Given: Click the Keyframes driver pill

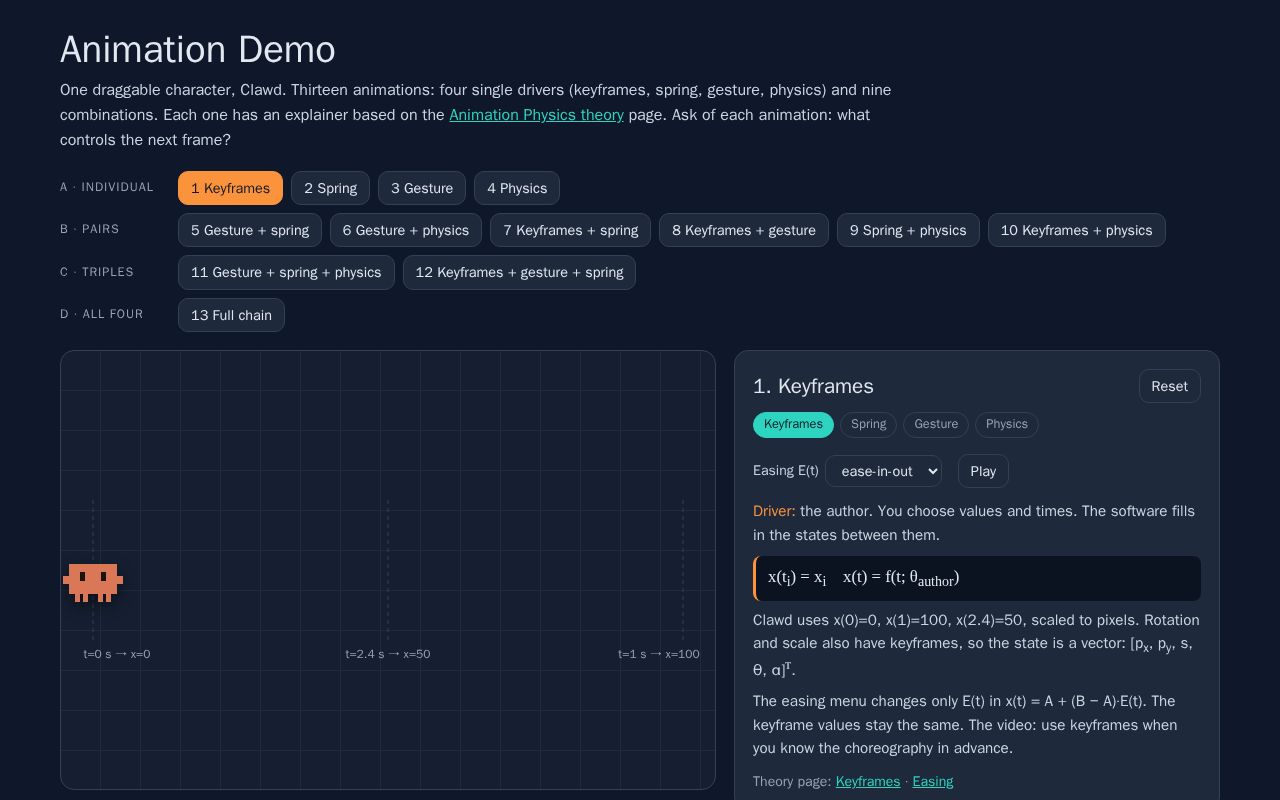Looking at the screenshot, I should [x=793, y=425].
